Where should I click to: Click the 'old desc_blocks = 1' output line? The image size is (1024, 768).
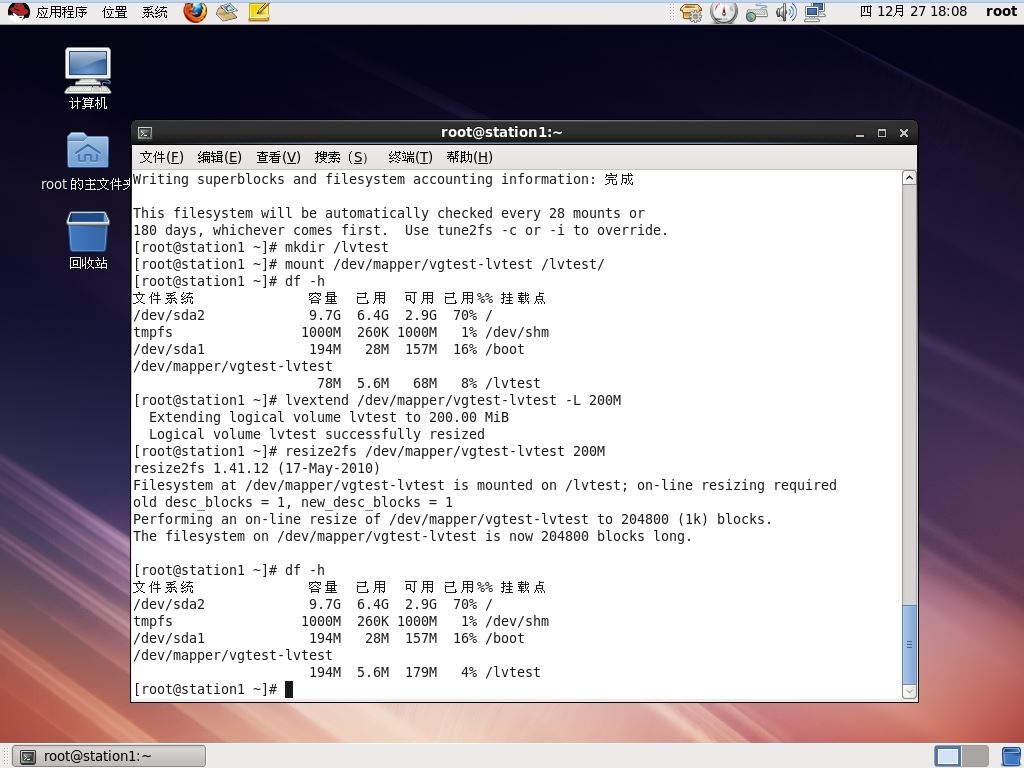293,502
